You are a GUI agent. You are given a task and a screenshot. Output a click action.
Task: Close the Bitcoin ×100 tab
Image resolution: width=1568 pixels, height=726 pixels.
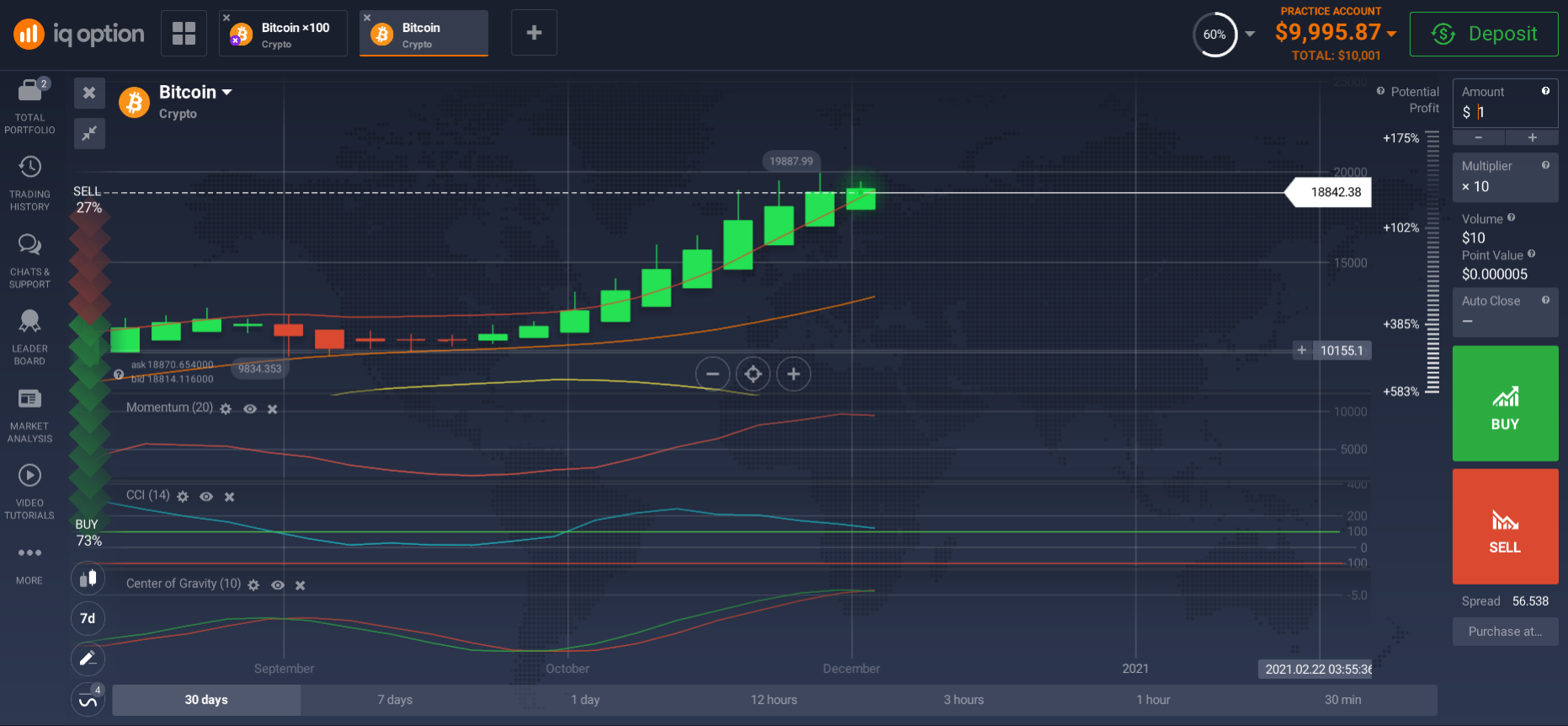226,18
